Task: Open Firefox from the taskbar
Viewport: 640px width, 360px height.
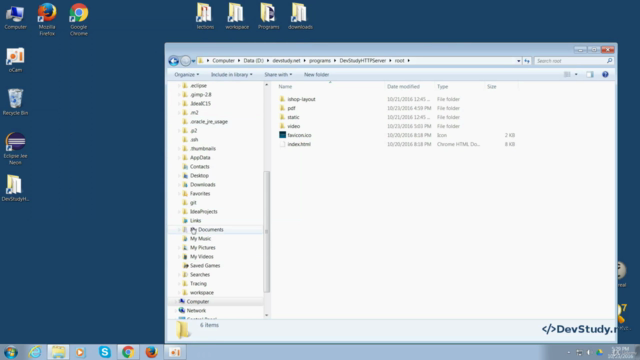Action: (151, 352)
